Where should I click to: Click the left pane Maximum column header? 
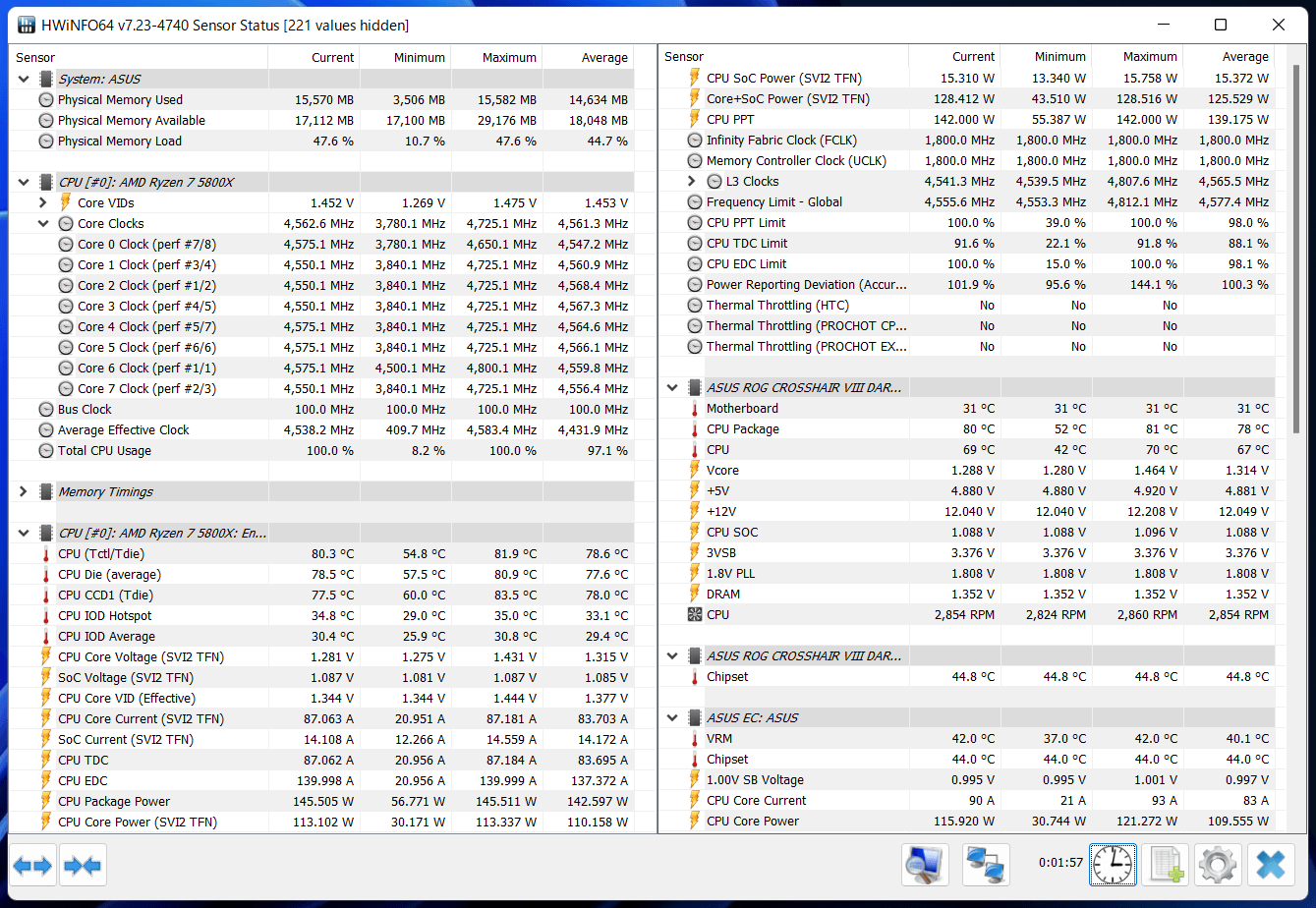(496, 57)
